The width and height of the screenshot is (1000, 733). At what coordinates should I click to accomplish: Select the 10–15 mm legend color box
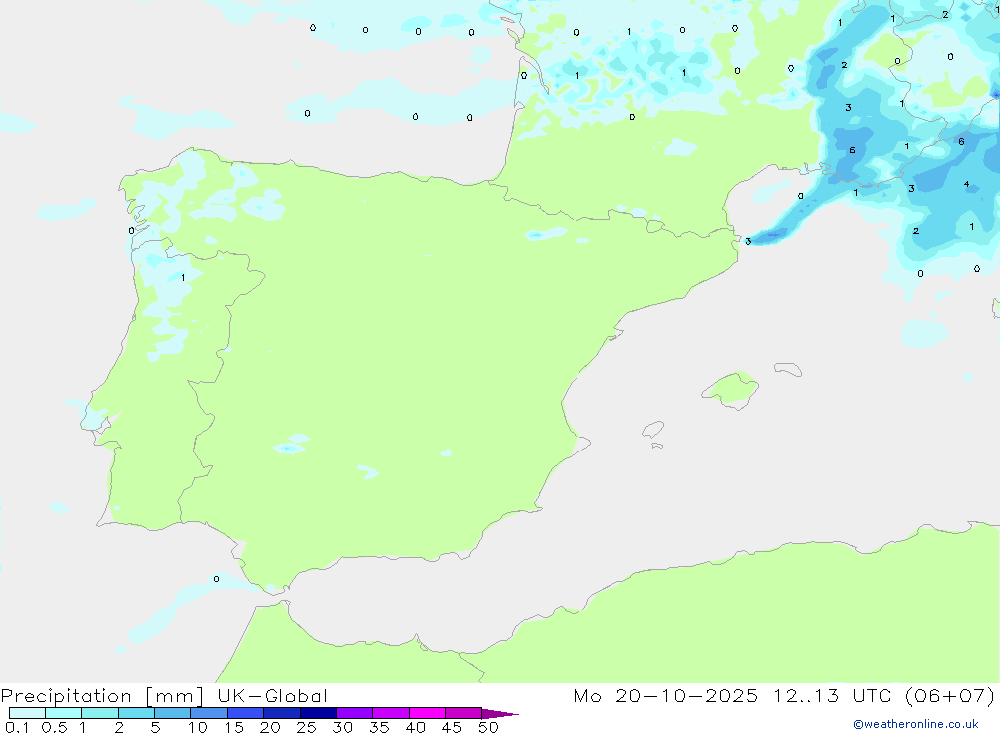click(x=209, y=713)
